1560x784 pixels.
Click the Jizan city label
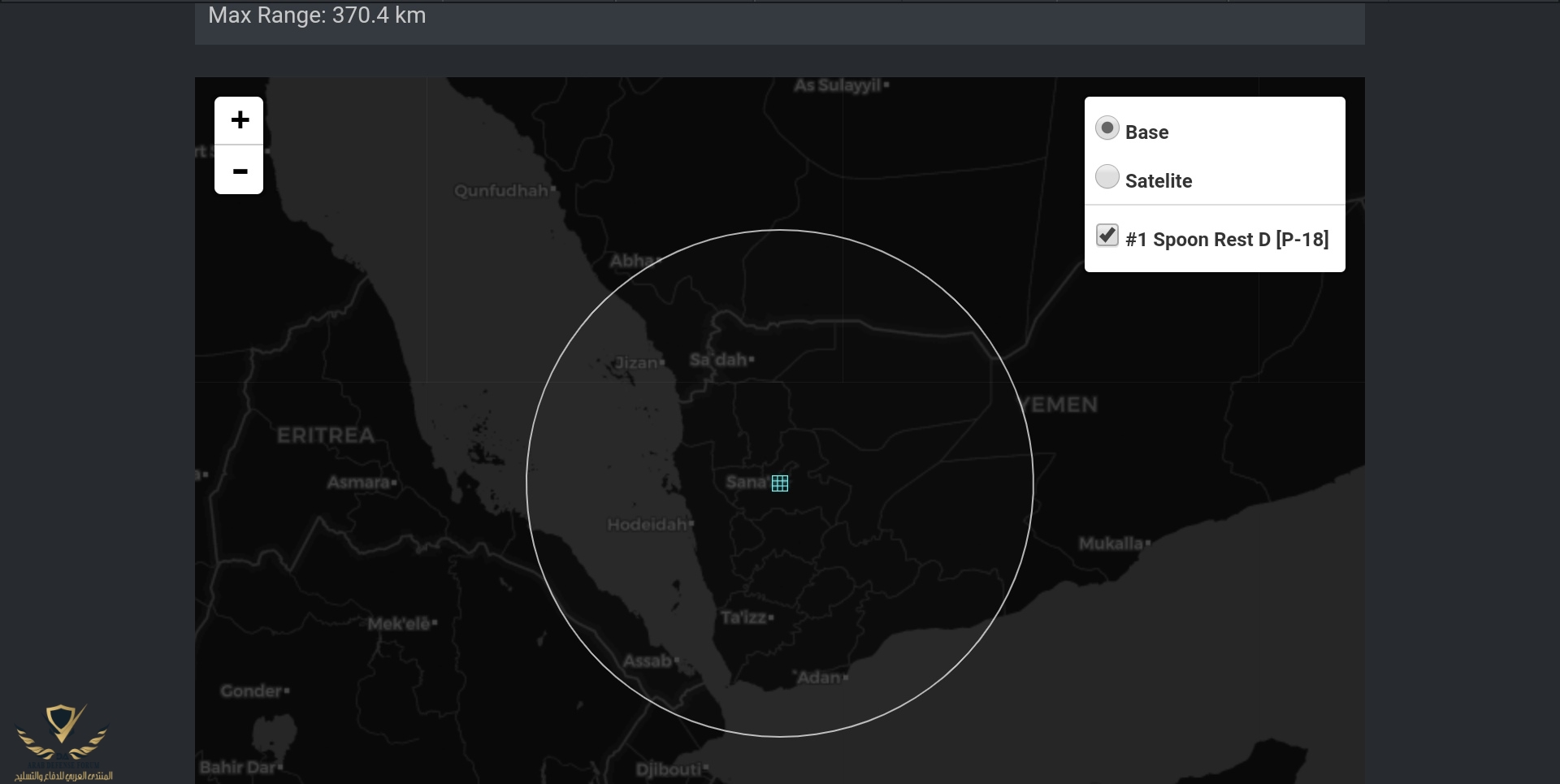[x=636, y=362]
